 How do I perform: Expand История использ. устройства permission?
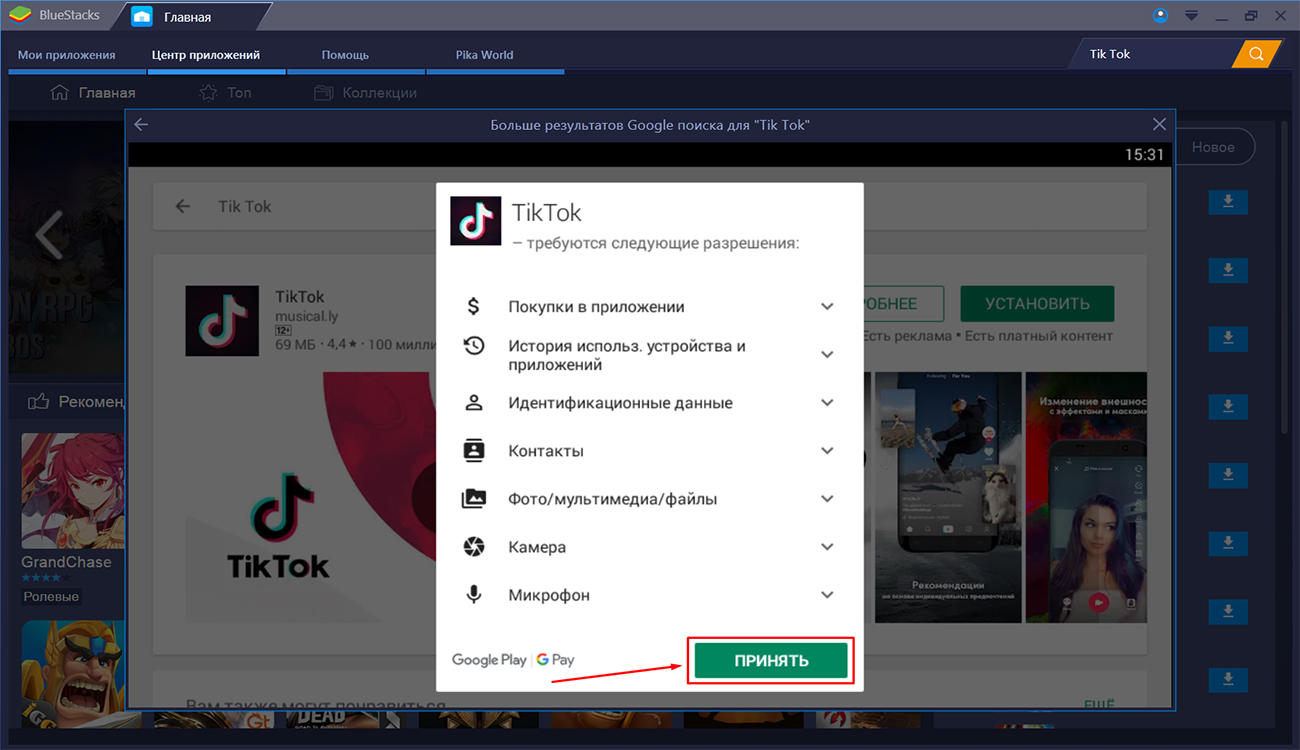click(827, 354)
